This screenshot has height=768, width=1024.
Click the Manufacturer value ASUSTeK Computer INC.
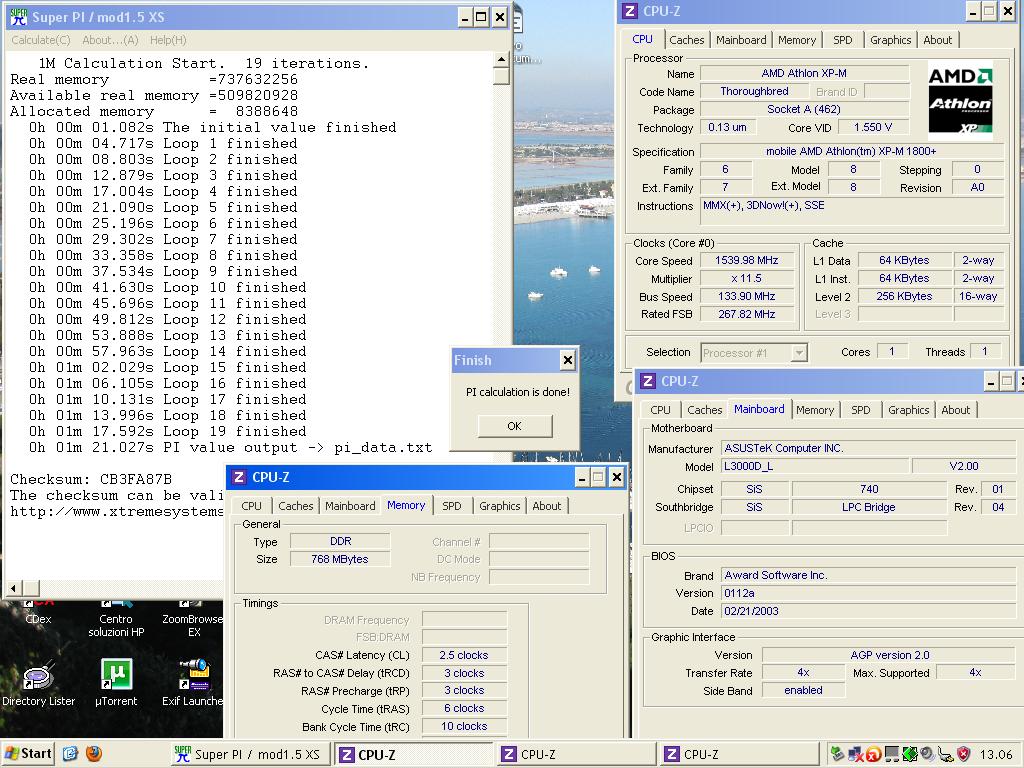(869, 449)
